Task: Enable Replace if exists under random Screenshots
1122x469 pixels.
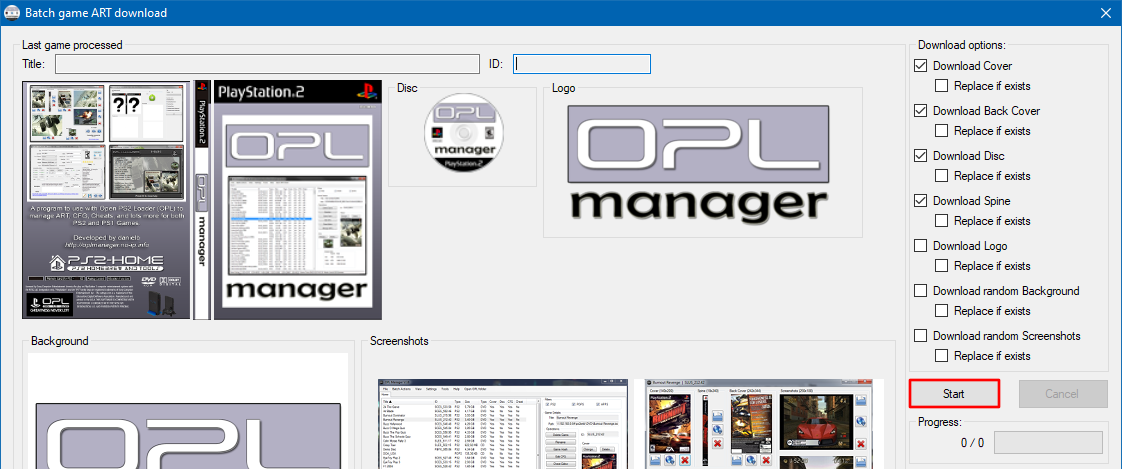Action: [942, 357]
